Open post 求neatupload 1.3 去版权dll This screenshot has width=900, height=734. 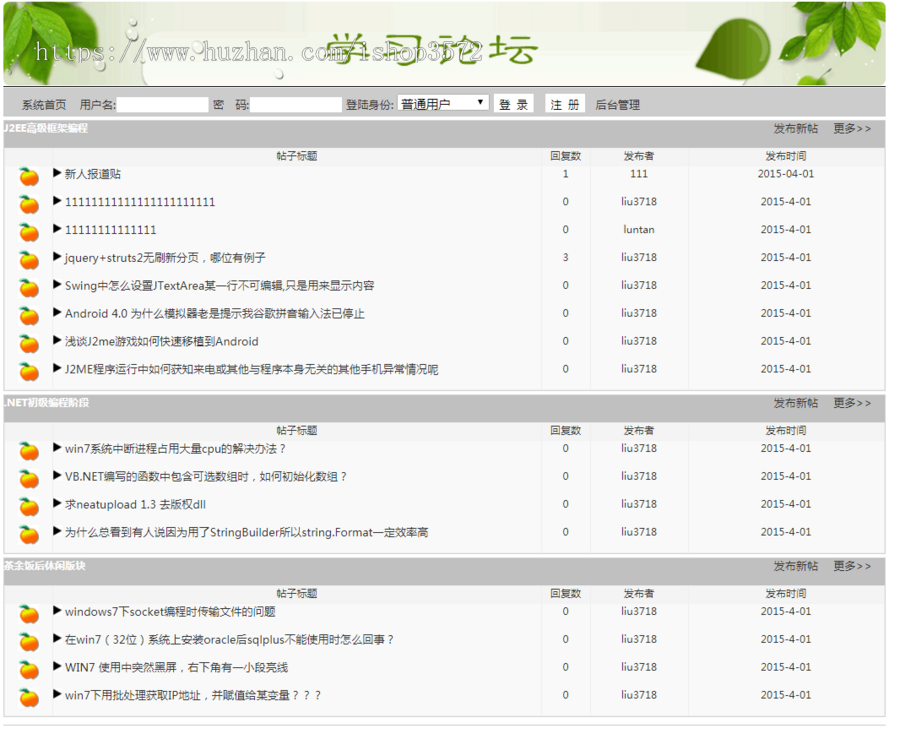pyautogui.click(x=135, y=504)
